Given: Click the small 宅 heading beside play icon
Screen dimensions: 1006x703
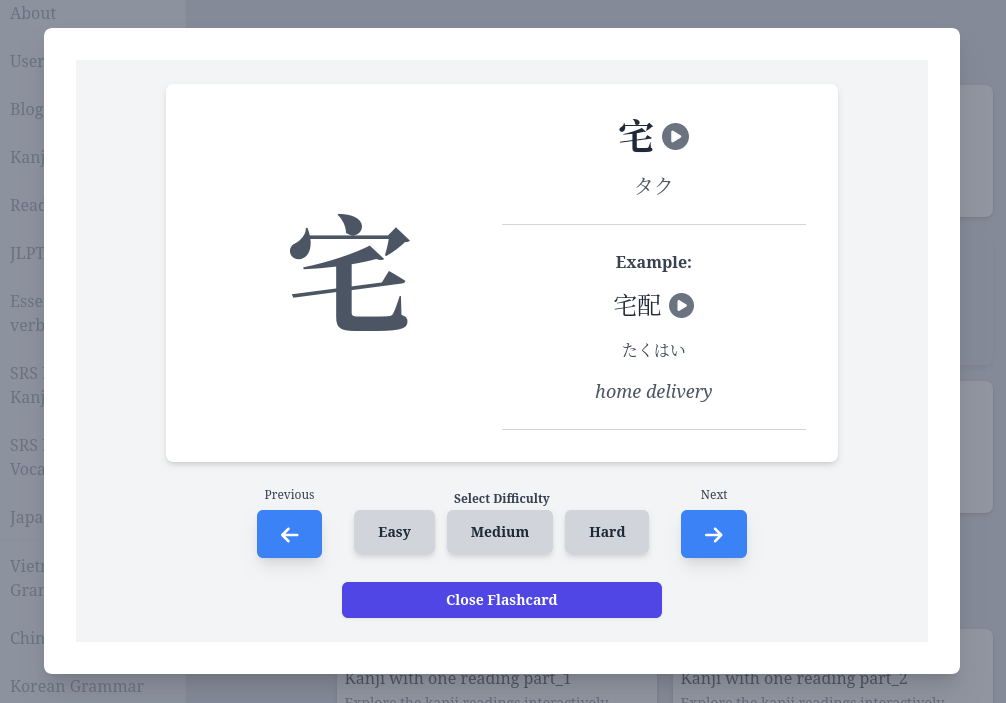Looking at the screenshot, I should coord(636,136).
